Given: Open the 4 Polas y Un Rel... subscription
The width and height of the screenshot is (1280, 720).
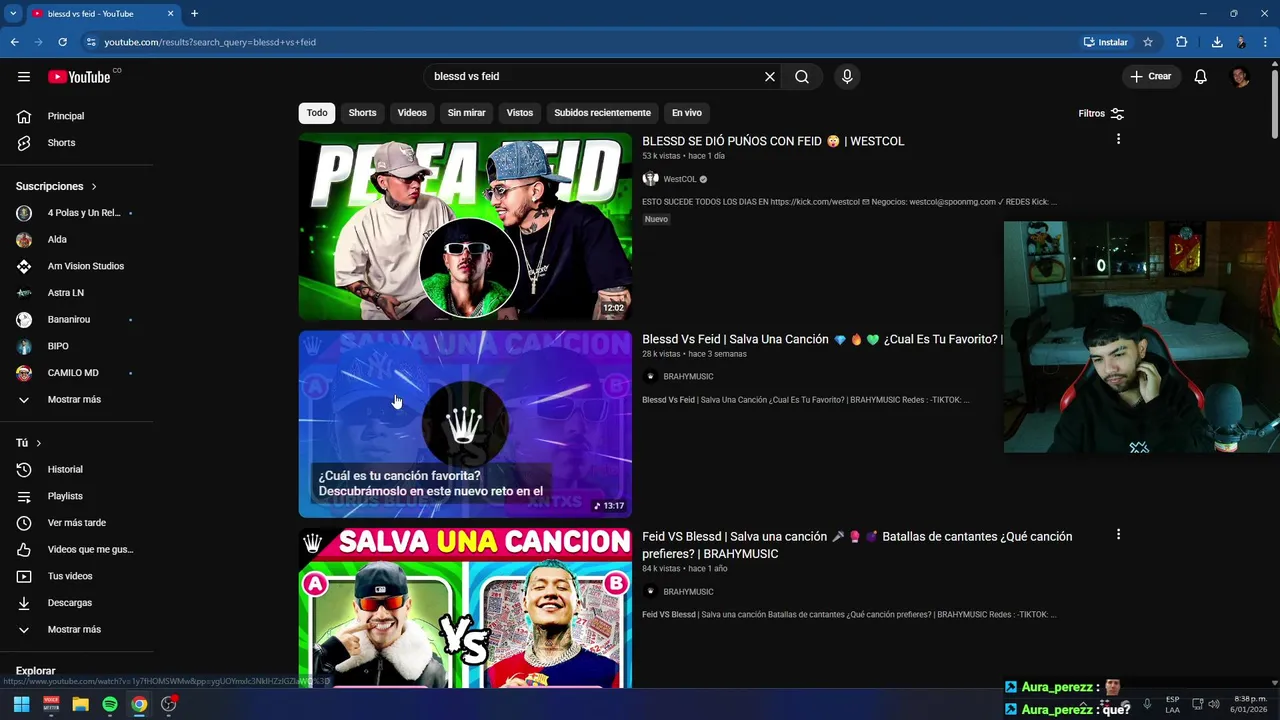Looking at the screenshot, I should click(x=77, y=213).
